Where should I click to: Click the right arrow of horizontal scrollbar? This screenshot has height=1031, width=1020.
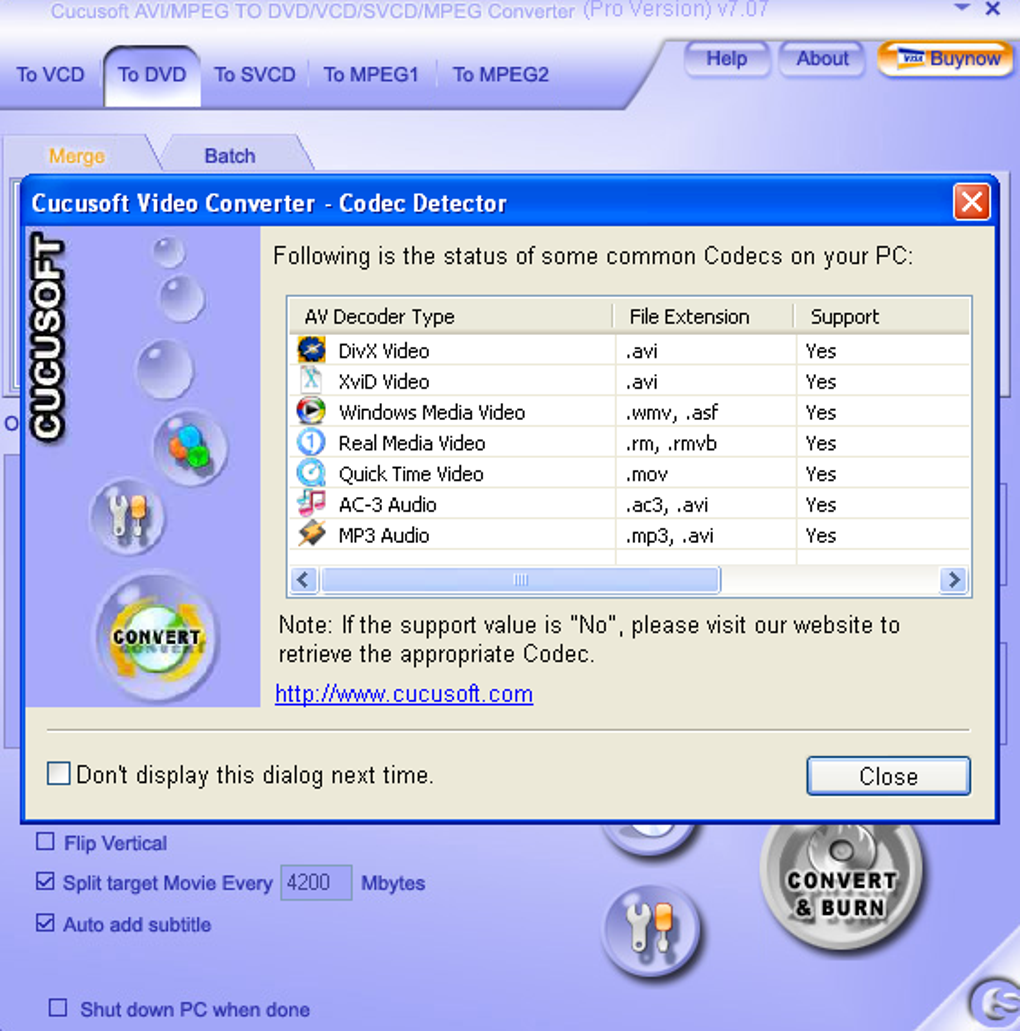click(953, 580)
